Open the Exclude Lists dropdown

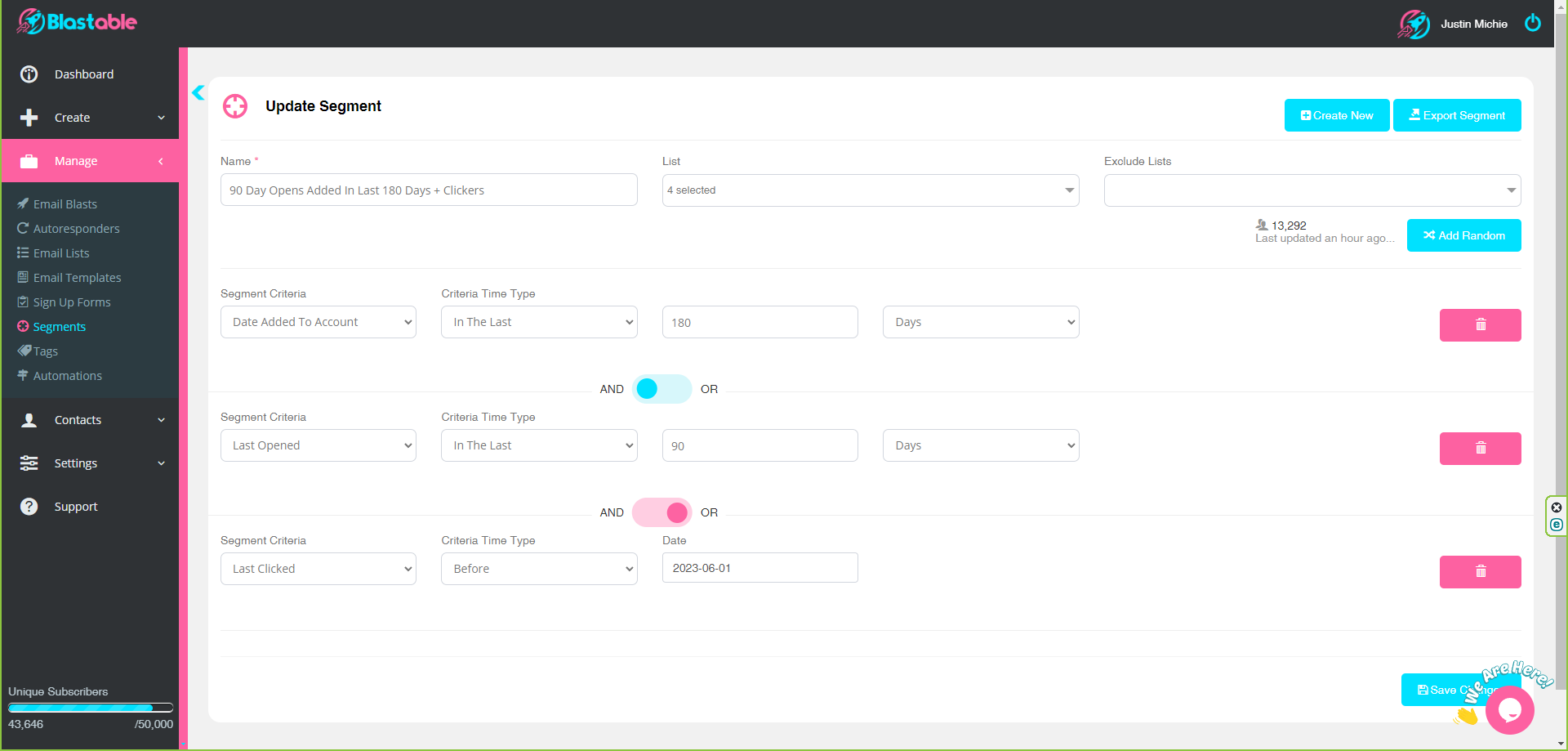pos(1311,190)
